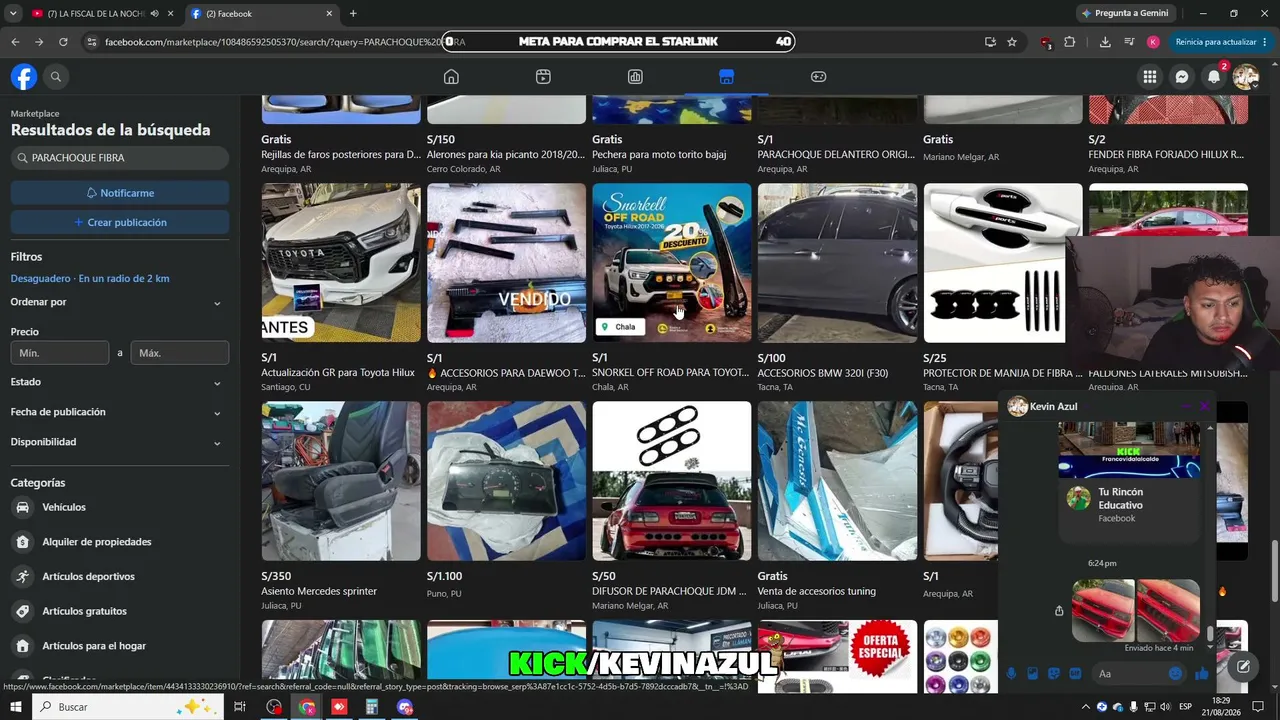Click the voice clip microphone icon in chat
Viewport: 1280px width, 720px height.
pos(1011,674)
